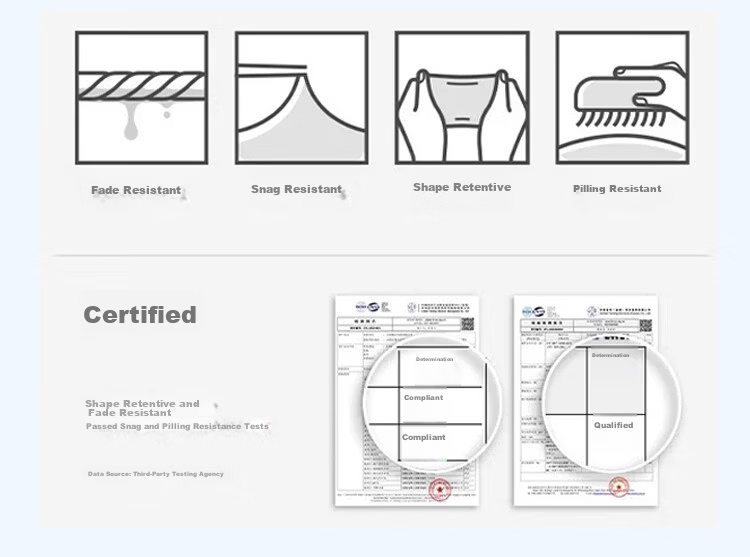Click the red stamp on right report
750x557 pixels.
[x=618, y=487]
